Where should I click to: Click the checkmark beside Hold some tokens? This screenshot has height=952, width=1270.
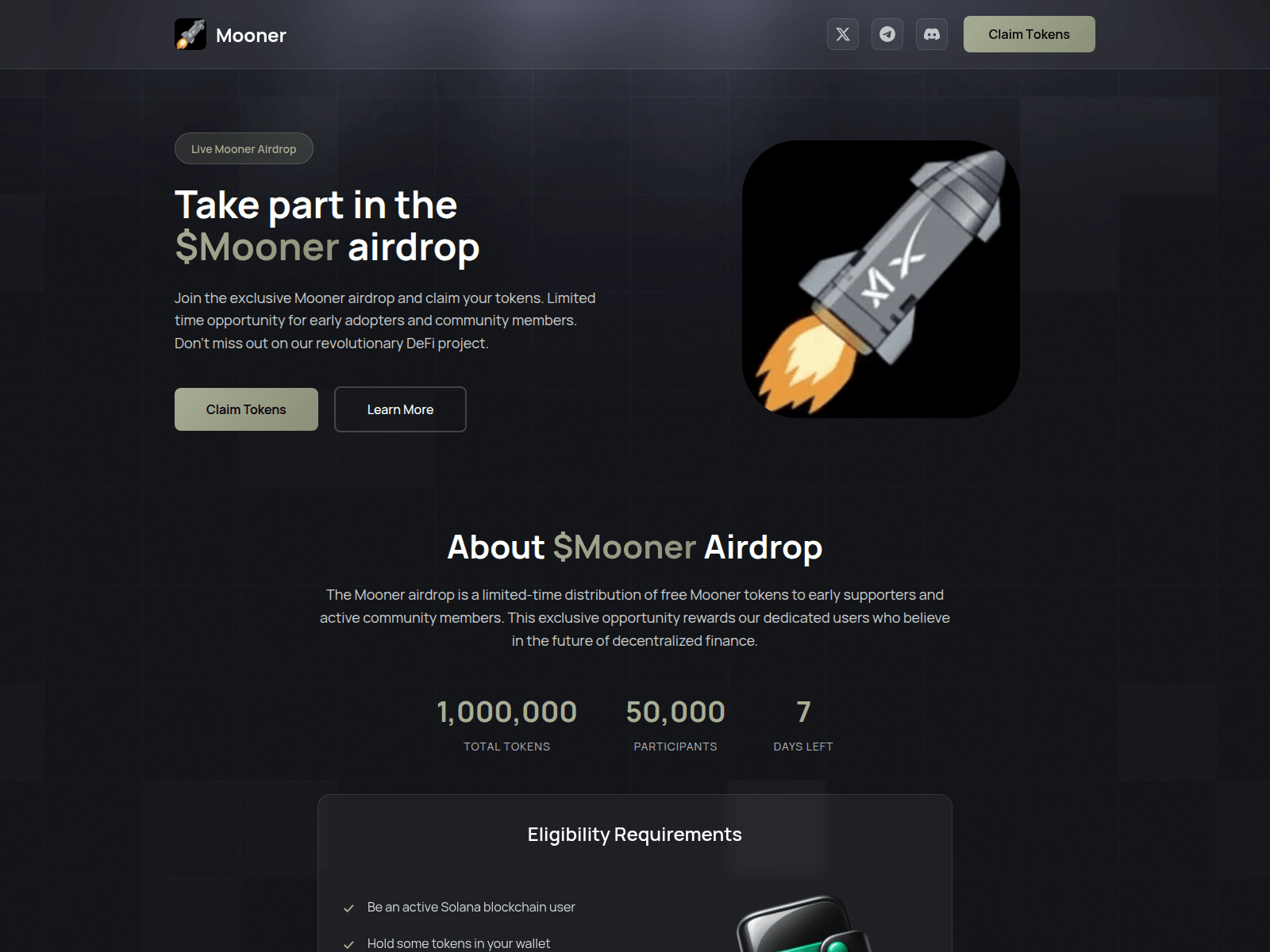[348, 944]
